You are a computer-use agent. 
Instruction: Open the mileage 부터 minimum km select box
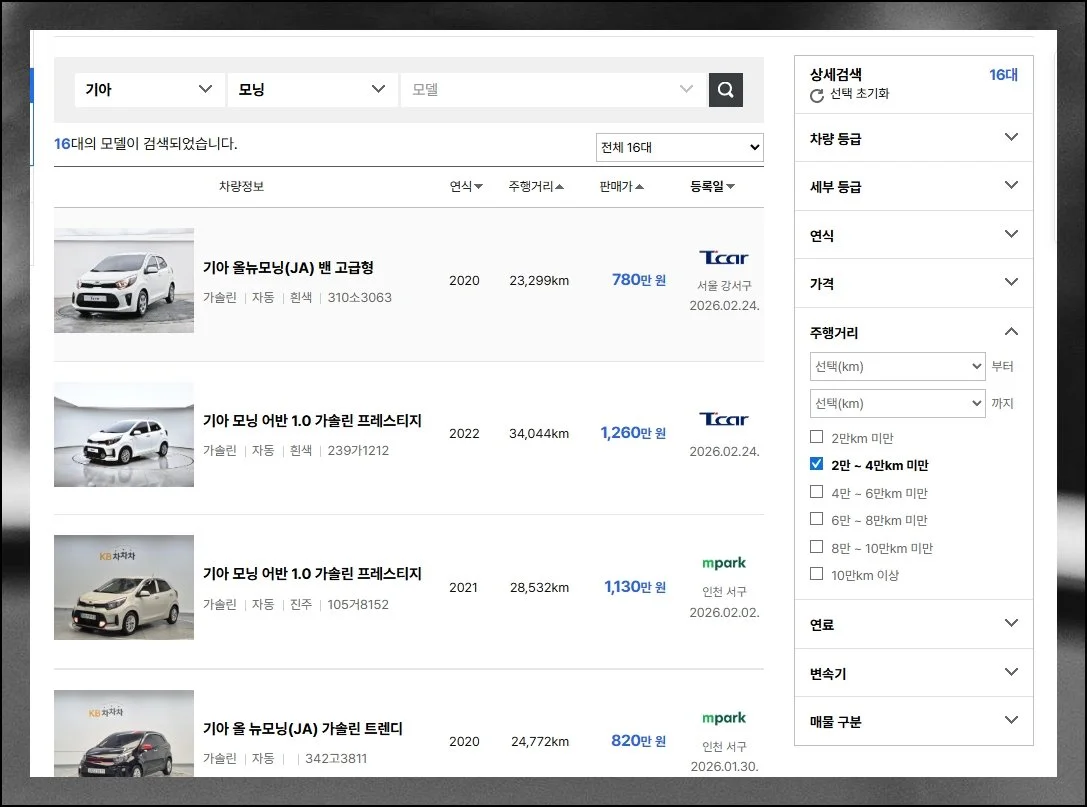click(897, 367)
